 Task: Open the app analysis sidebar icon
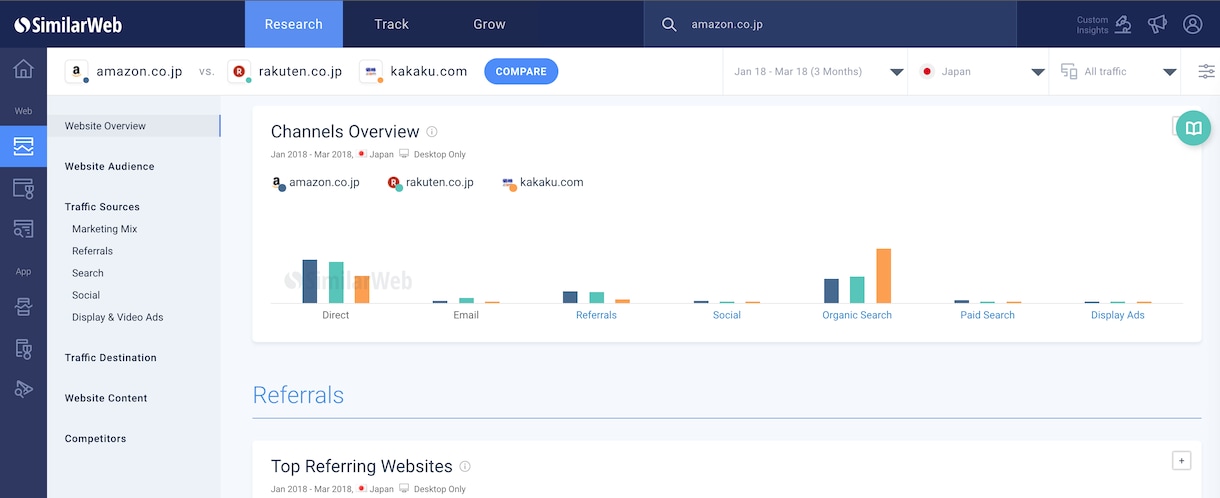pos(23,307)
